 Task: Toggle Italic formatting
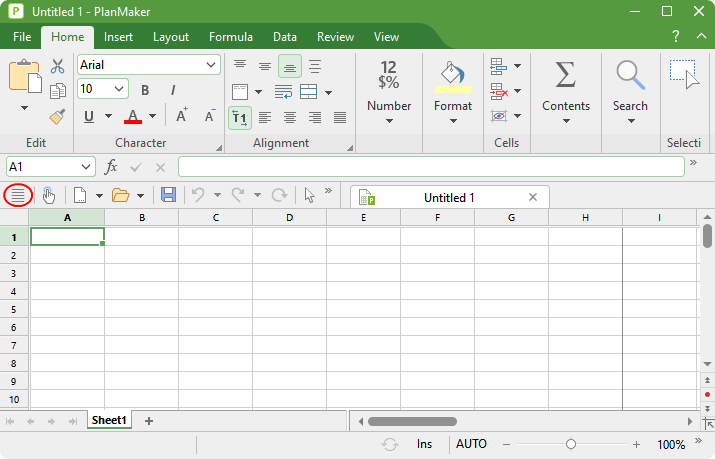(172, 90)
